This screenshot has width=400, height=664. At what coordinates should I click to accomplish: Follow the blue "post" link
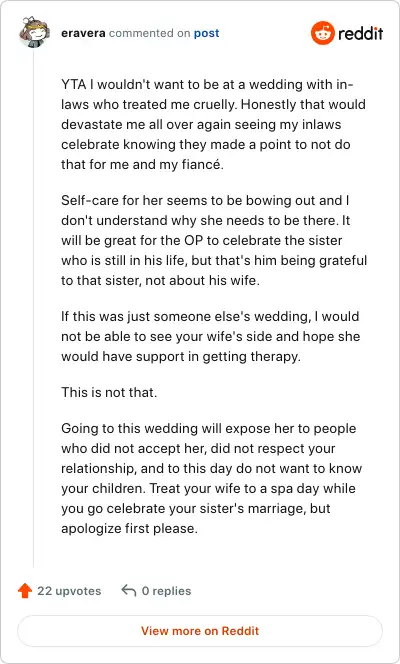[207, 33]
